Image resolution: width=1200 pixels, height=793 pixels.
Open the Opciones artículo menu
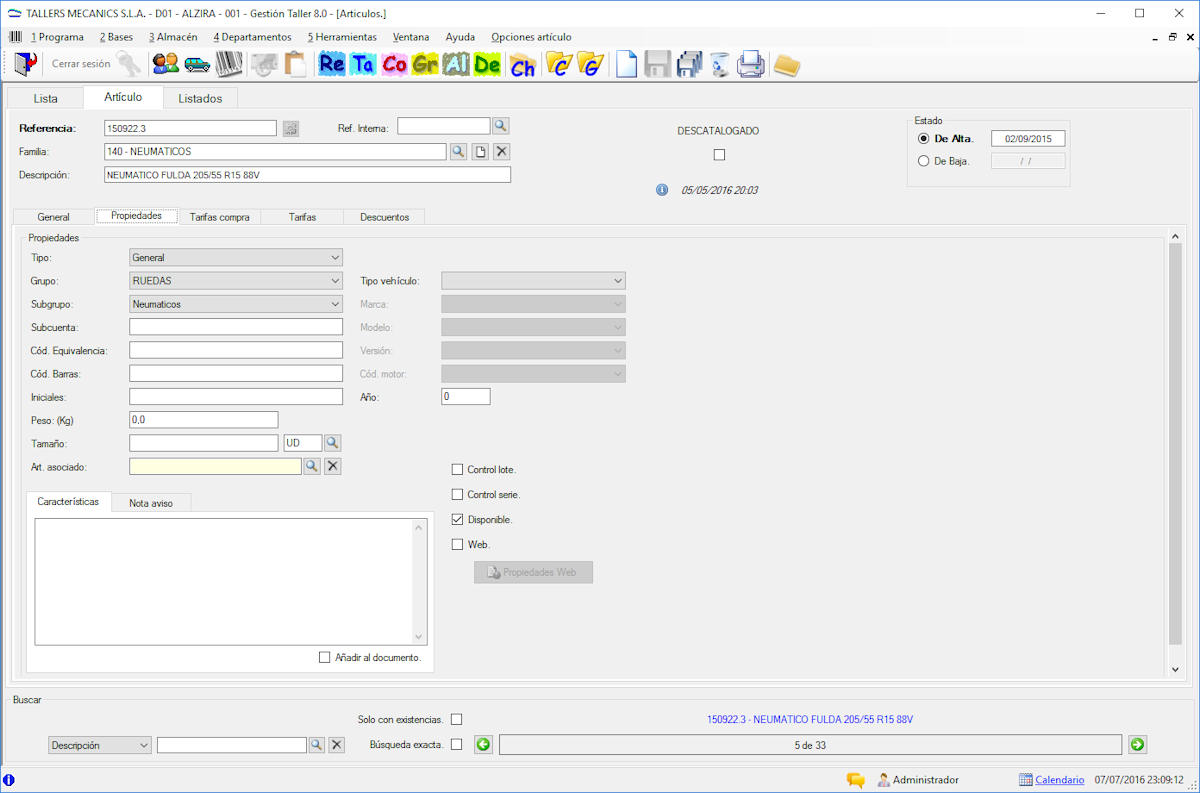(x=531, y=37)
